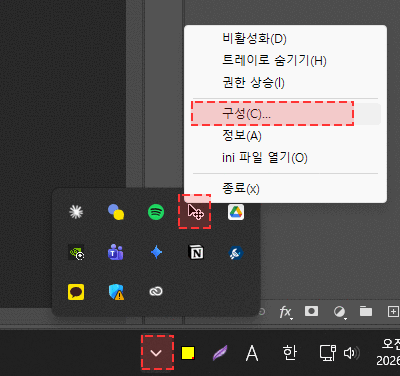Select 권한 상승(I) menu entry
The height and width of the screenshot is (376, 400).
[286, 82]
